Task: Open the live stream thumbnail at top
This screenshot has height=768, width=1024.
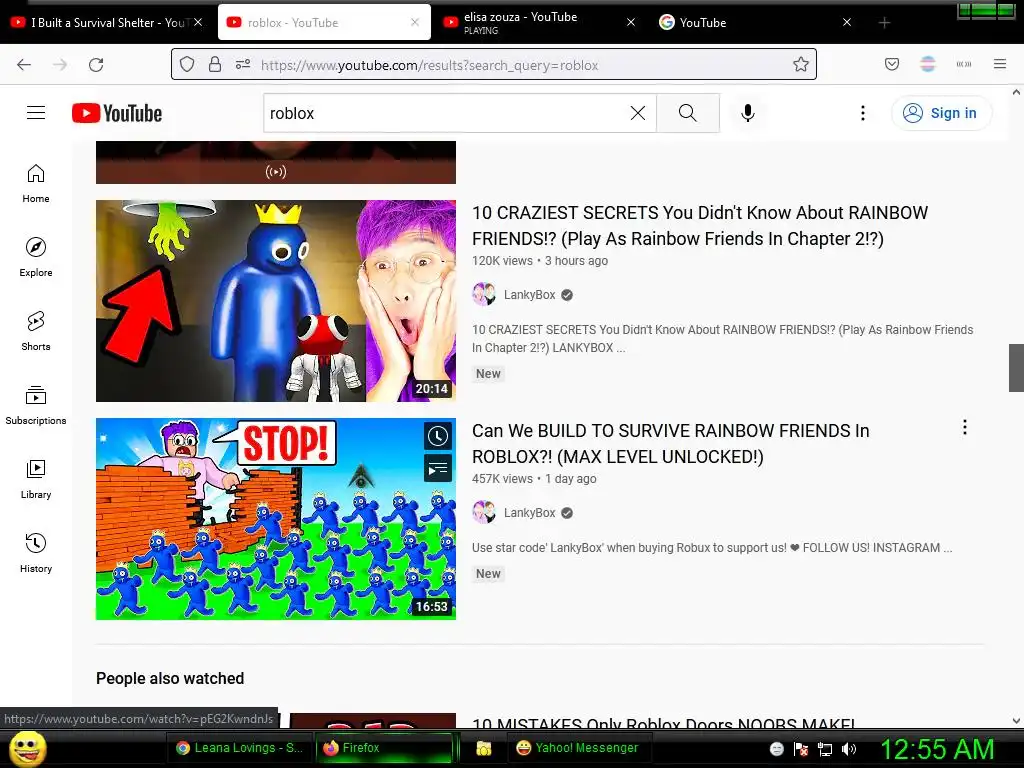Action: click(x=276, y=162)
